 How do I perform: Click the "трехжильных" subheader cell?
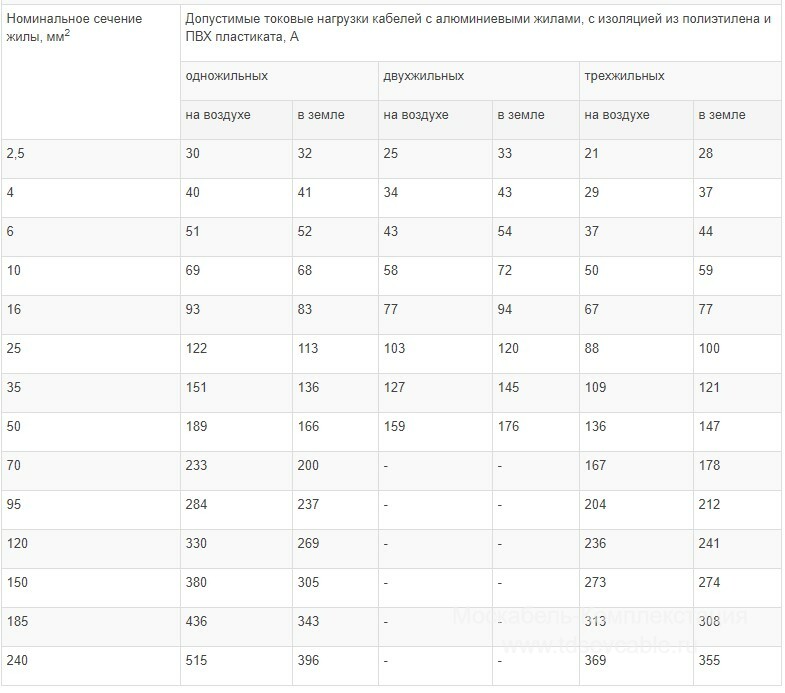point(624,76)
